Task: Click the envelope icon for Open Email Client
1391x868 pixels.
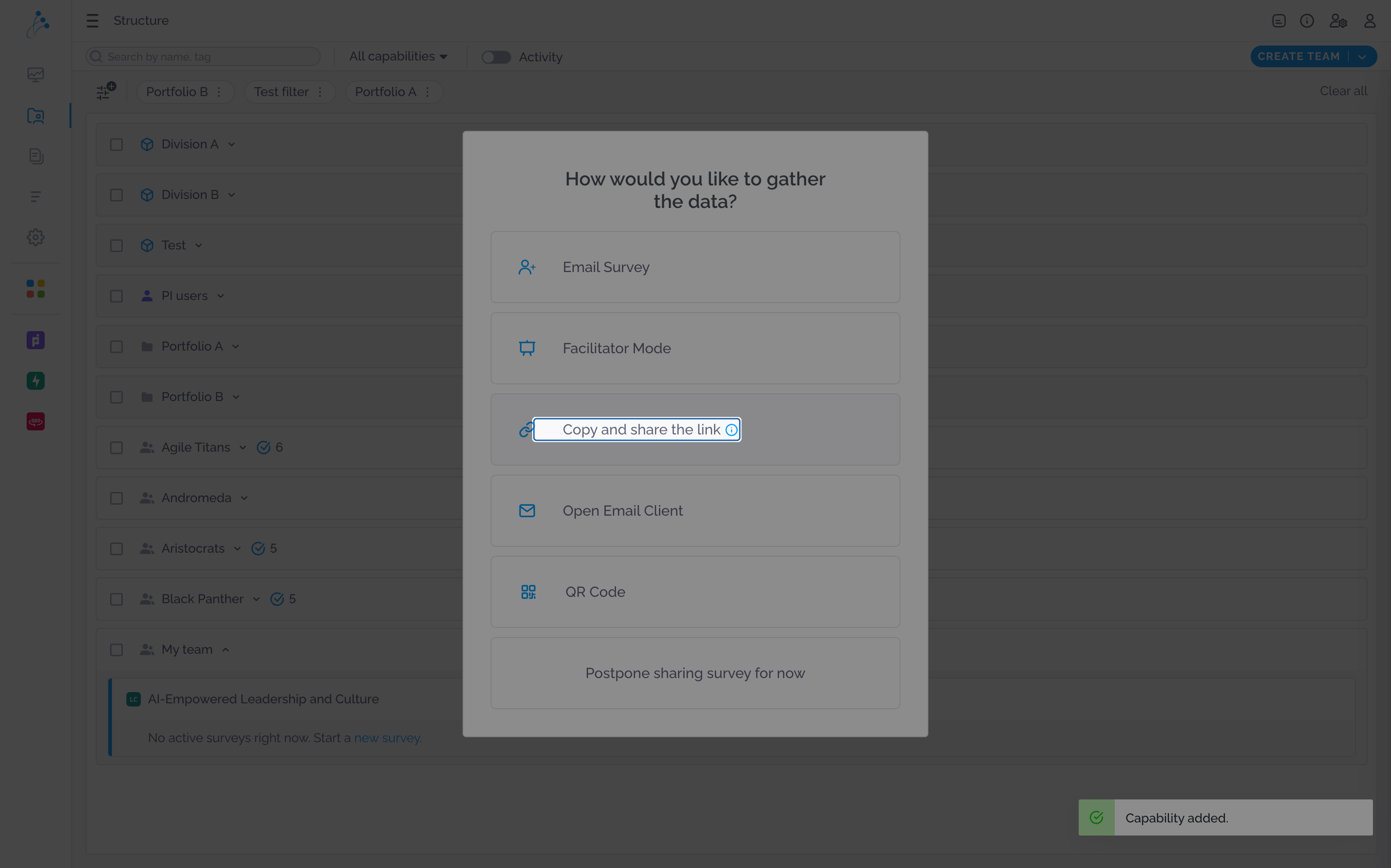Action: coord(527,510)
